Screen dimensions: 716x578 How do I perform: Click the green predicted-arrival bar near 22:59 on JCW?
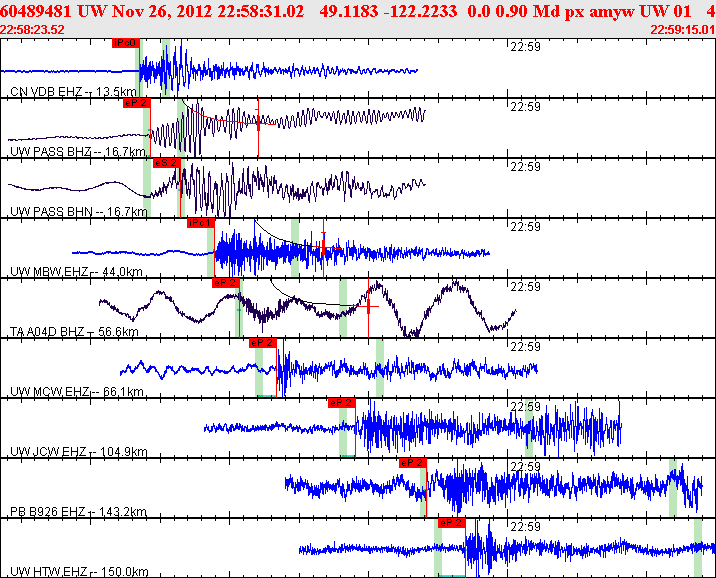pos(529,428)
